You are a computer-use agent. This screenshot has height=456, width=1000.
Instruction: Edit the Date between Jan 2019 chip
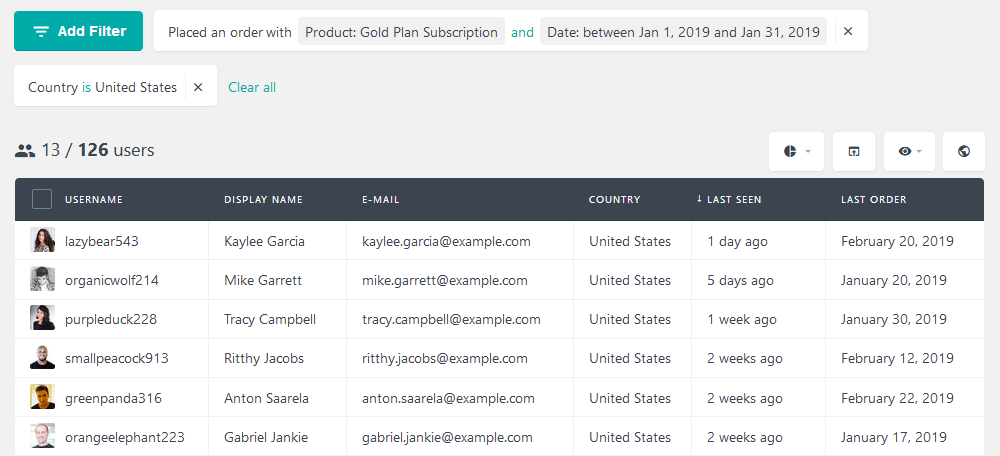[683, 32]
